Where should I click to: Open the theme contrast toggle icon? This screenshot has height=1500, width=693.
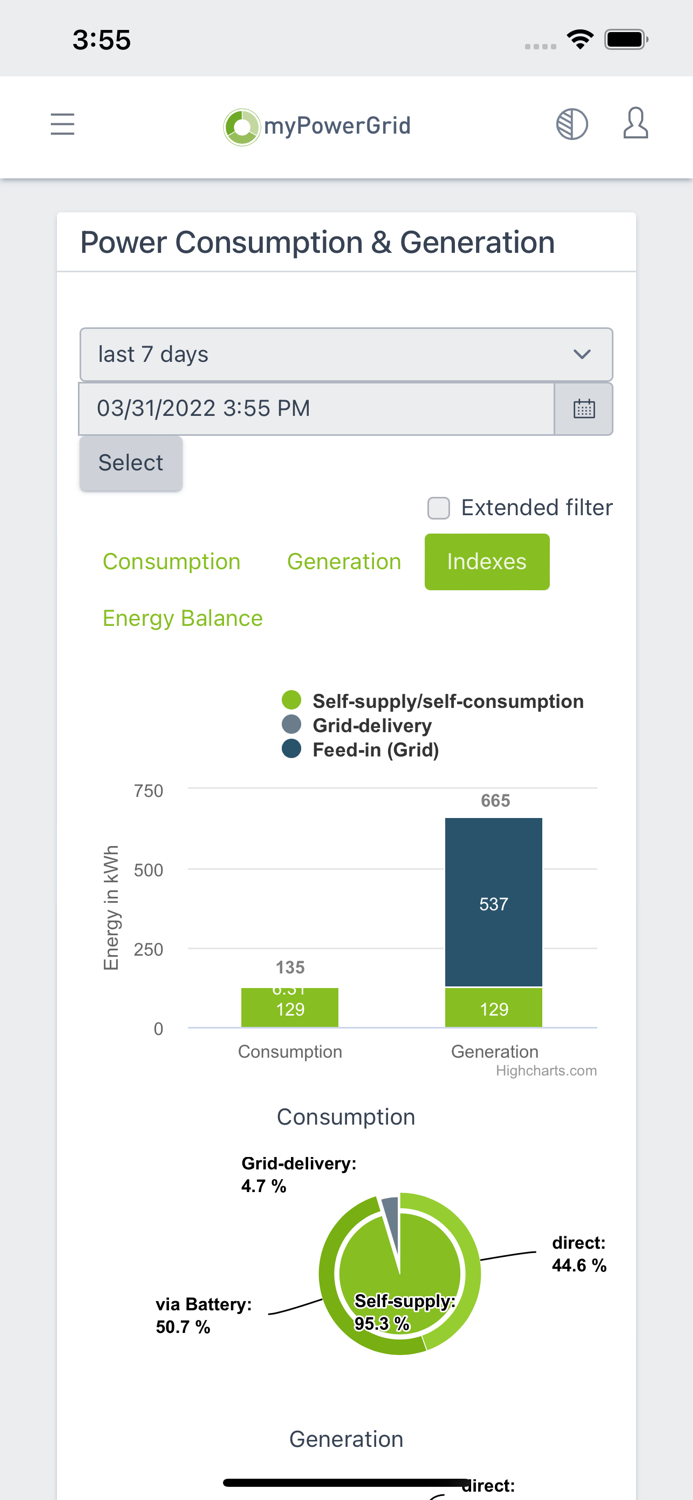571,123
